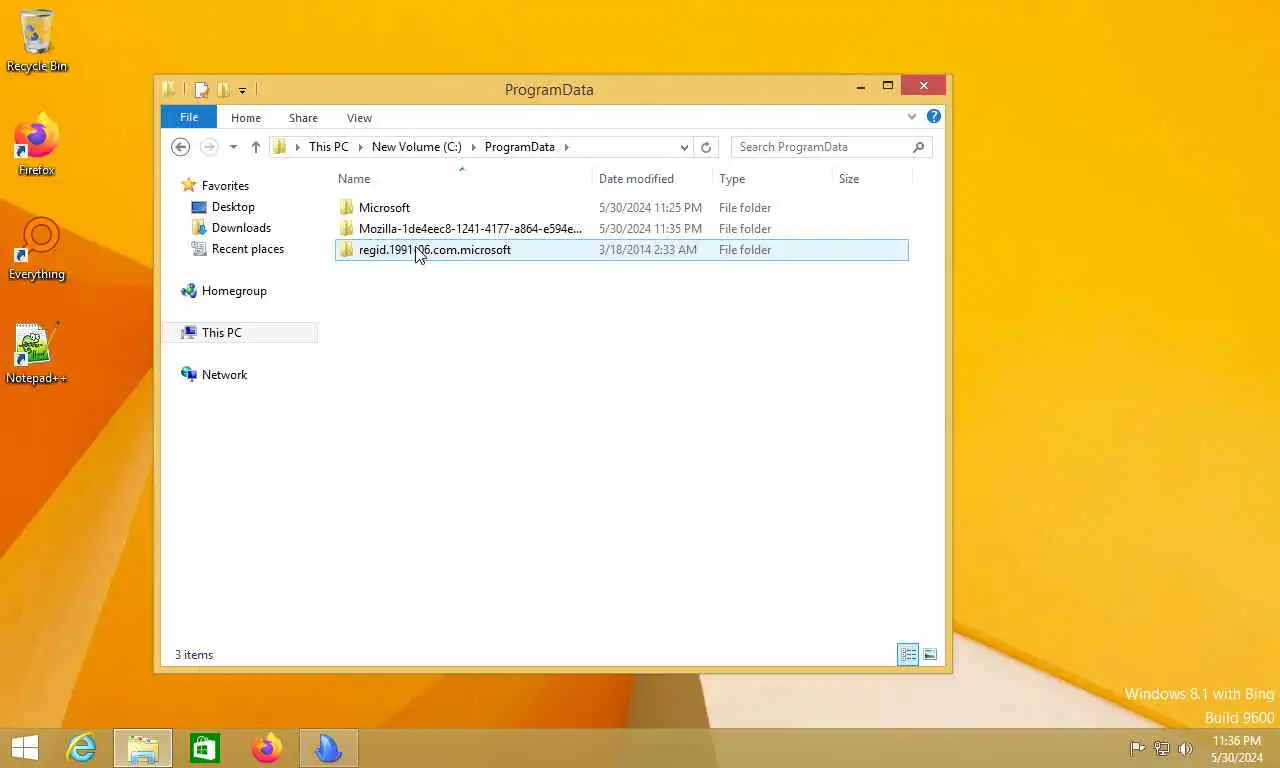Refresh the ProgramData folder view
The height and width of the screenshot is (768, 1280).
tap(706, 147)
